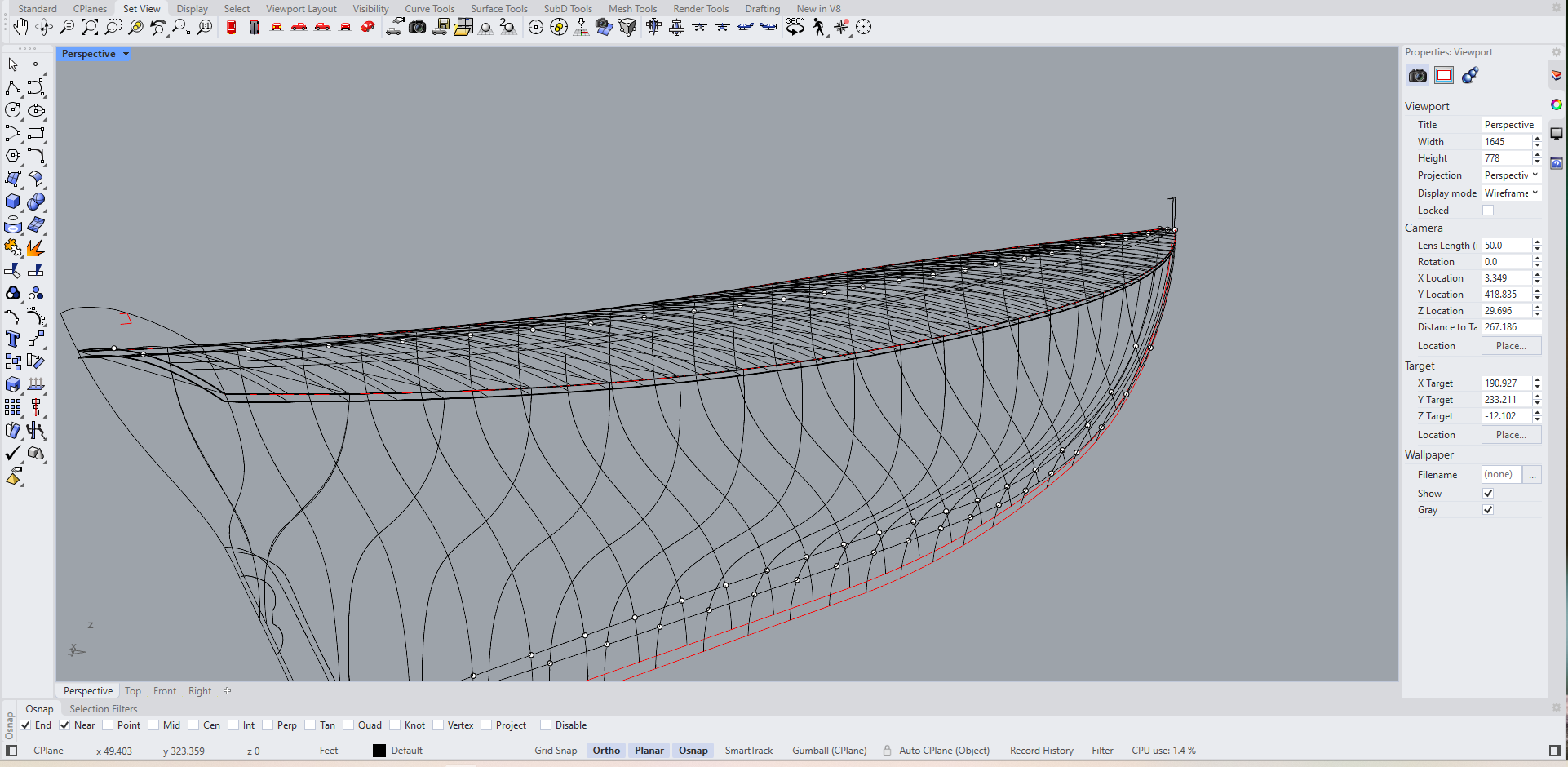Open the Perspective viewport title menu arrow
The width and height of the screenshot is (1568, 767).
tap(126, 54)
